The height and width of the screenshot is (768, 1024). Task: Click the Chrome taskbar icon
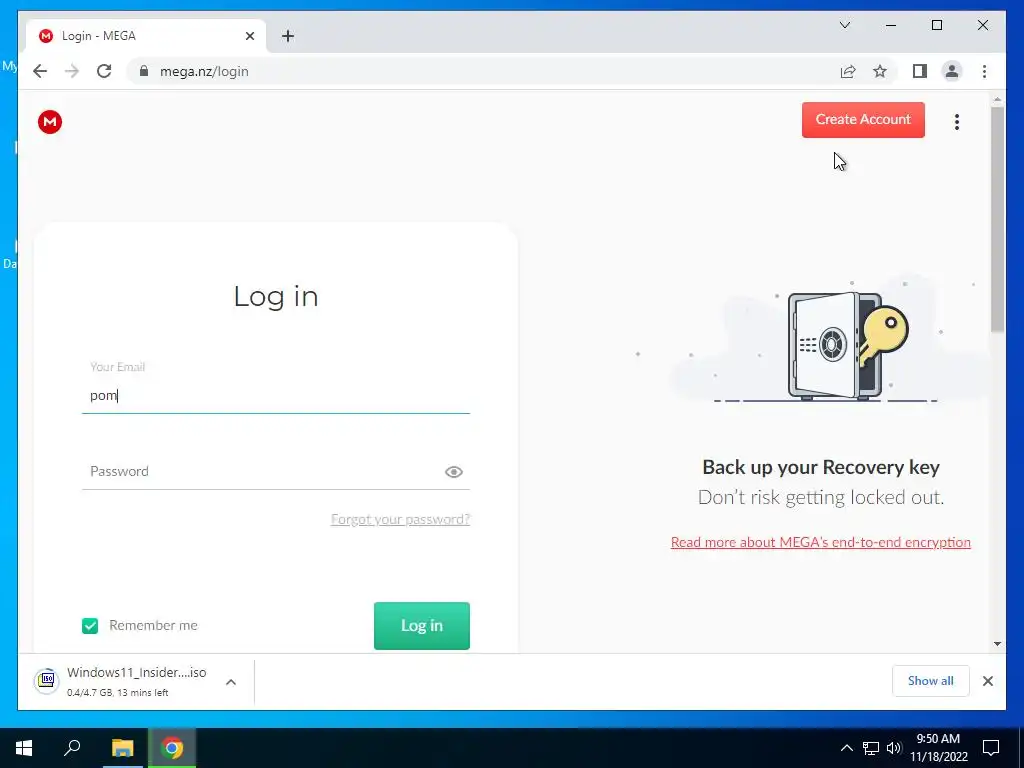coord(172,748)
